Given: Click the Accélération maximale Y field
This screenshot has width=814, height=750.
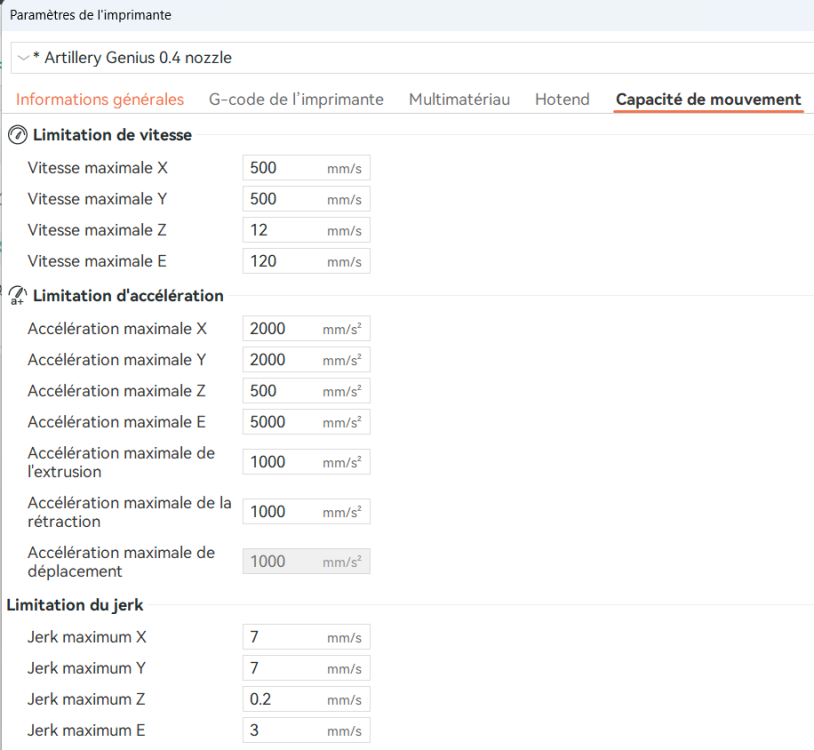Looking at the screenshot, I should click(306, 360).
